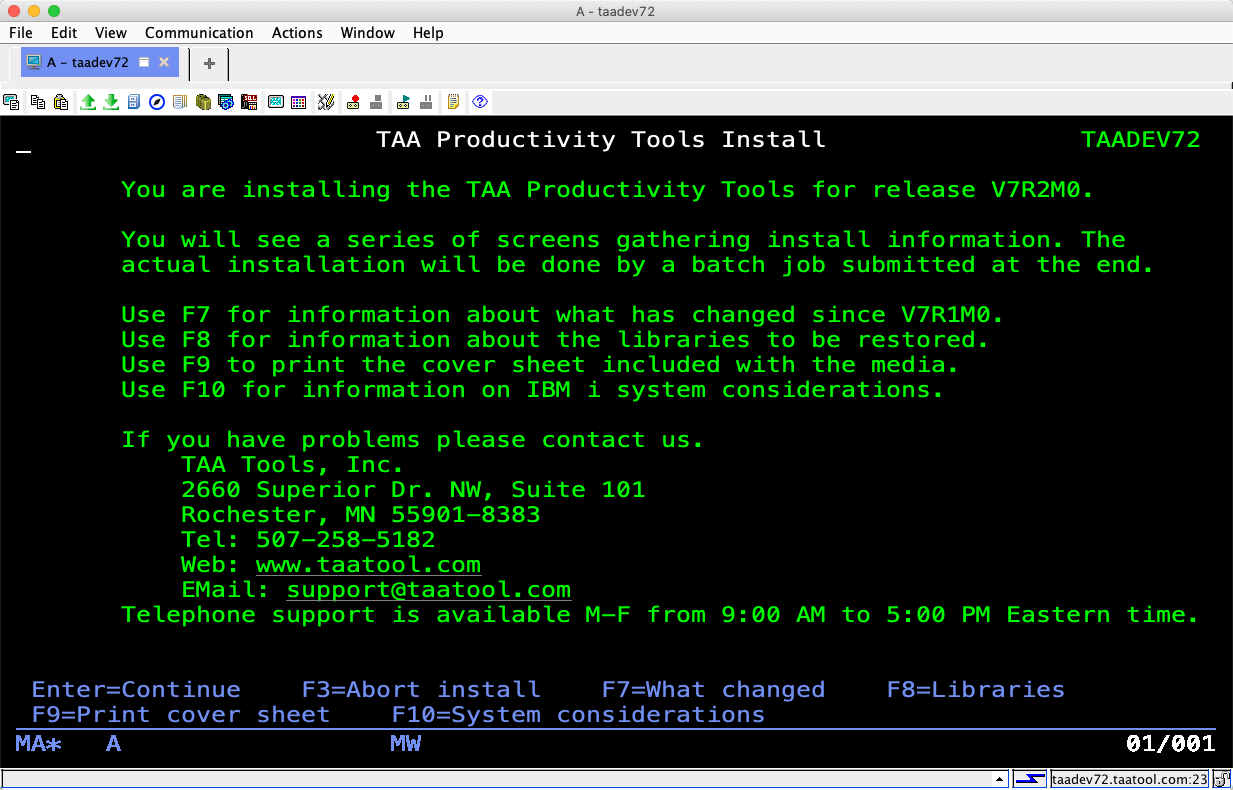1233x790 pixels.
Task: Click "If you have problems please contact us."
Action: 413,440
